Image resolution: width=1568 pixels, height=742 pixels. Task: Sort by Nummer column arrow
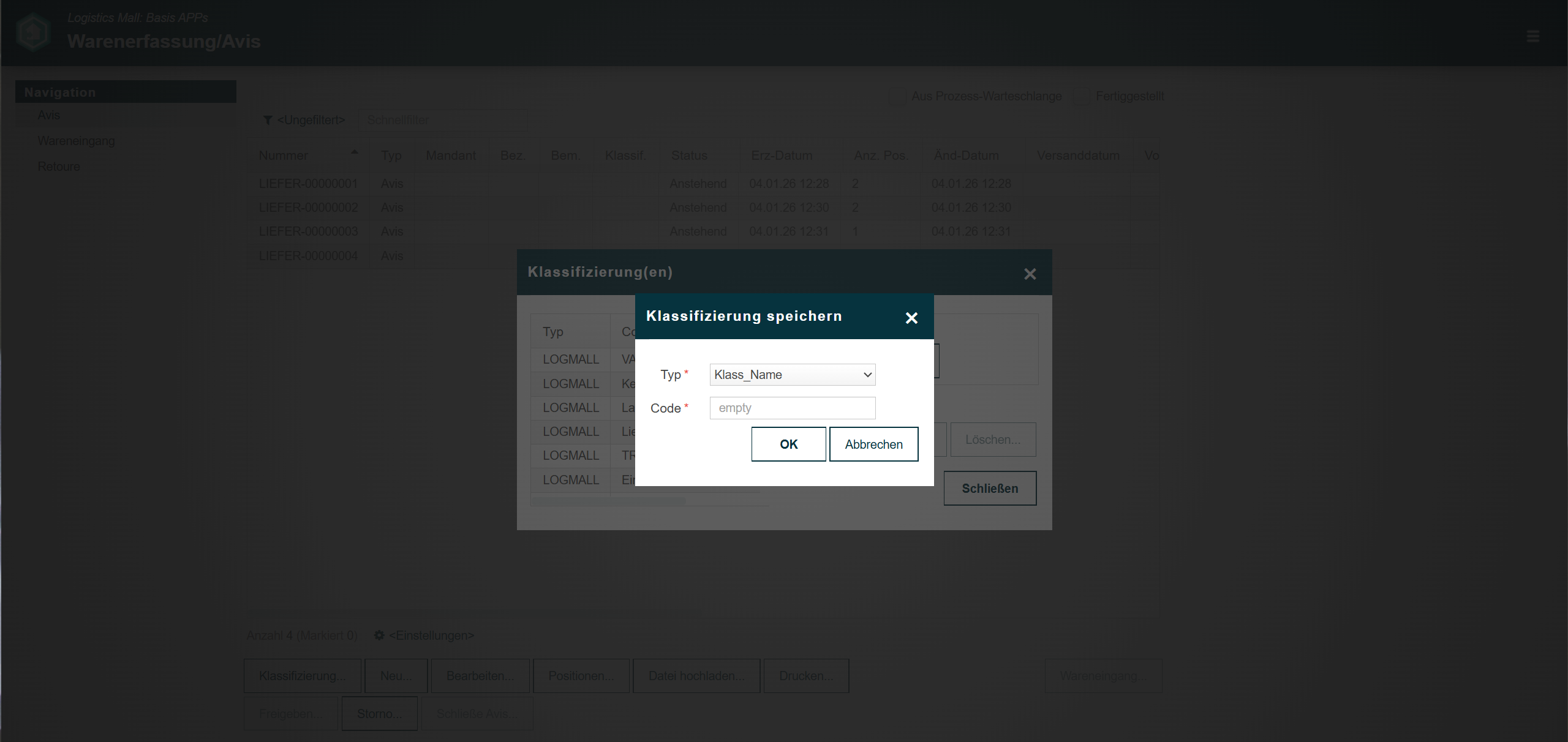point(354,152)
